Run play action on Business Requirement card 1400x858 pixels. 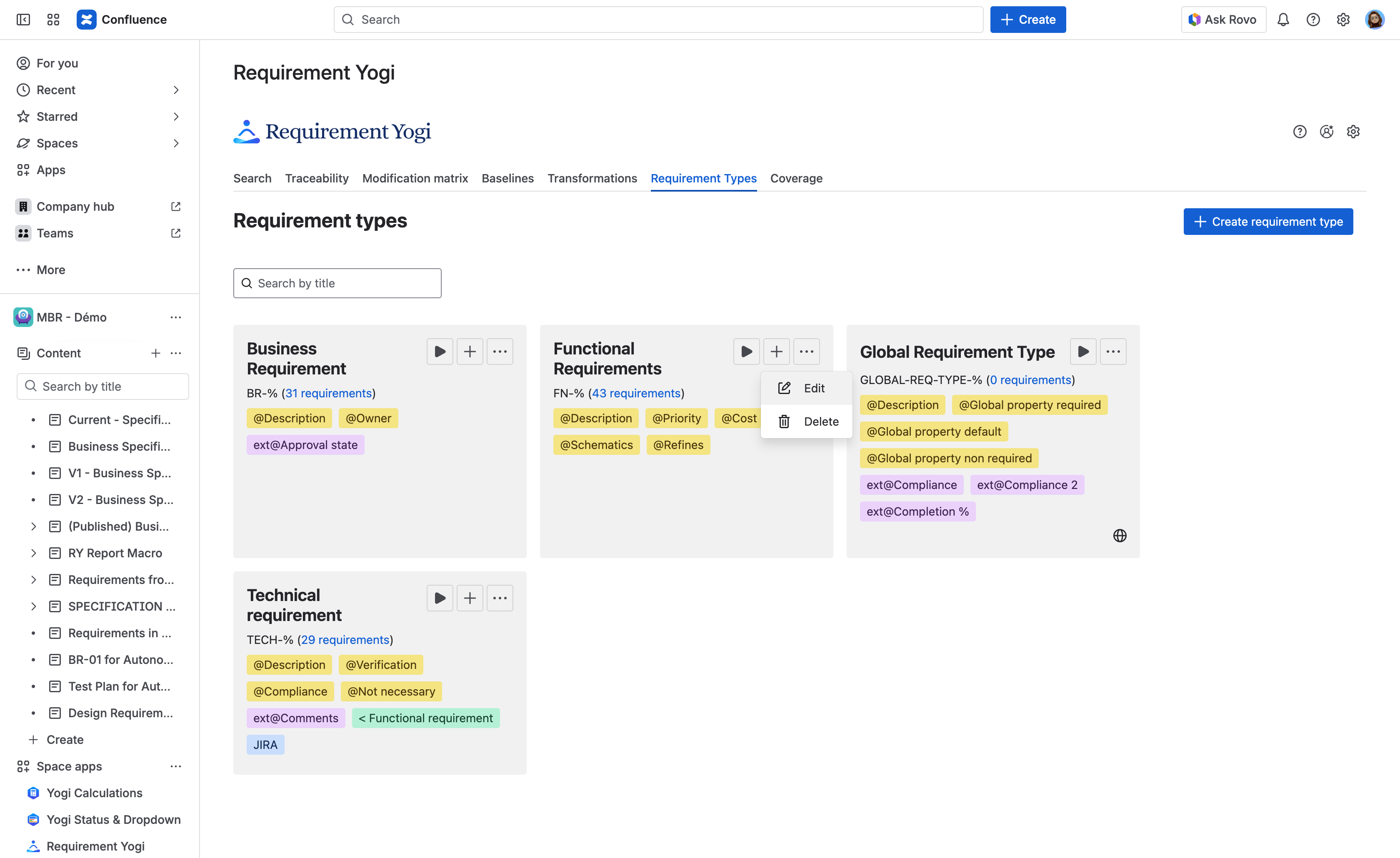click(x=439, y=351)
